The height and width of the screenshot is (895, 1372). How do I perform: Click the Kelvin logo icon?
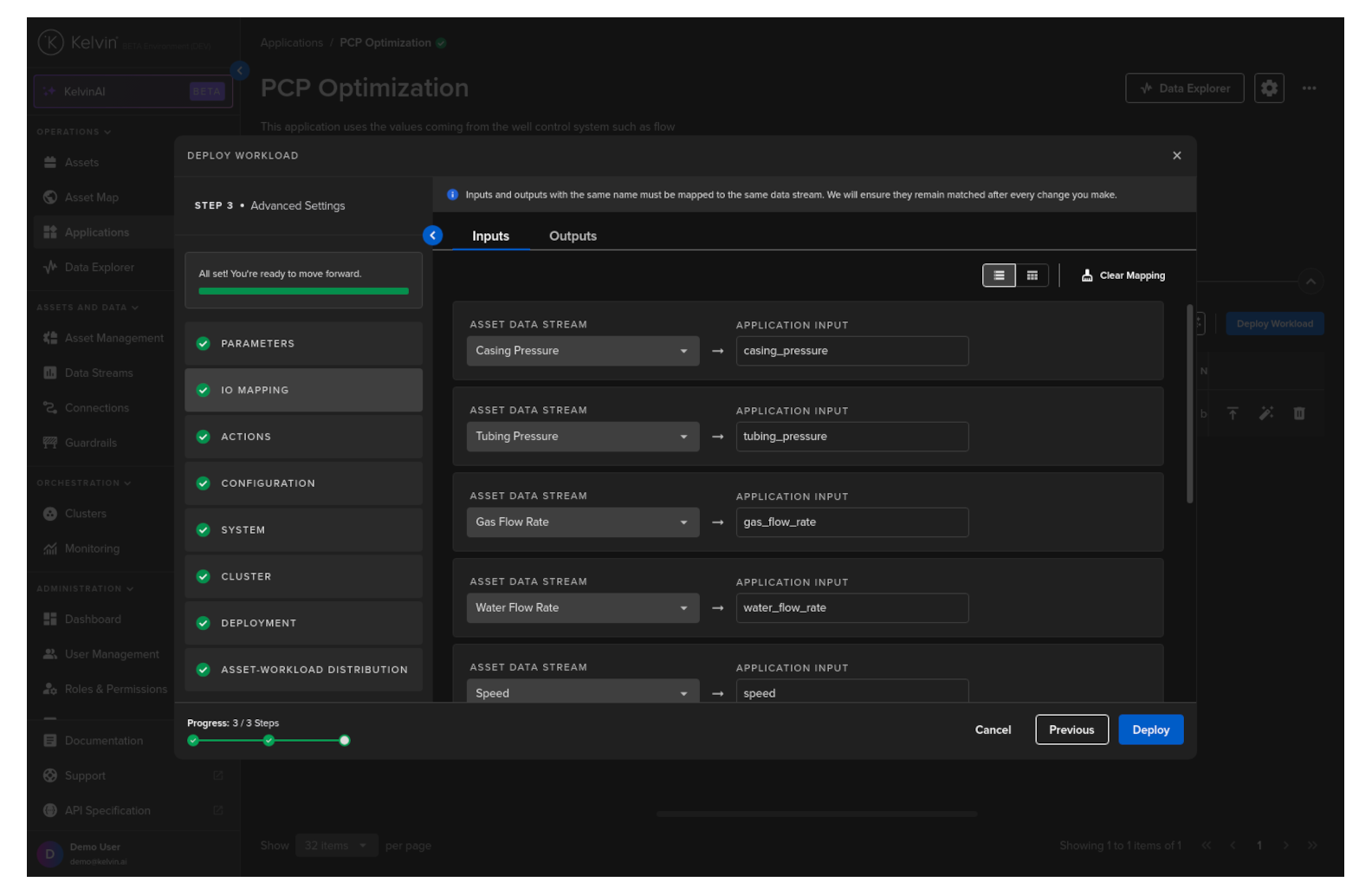51,42
